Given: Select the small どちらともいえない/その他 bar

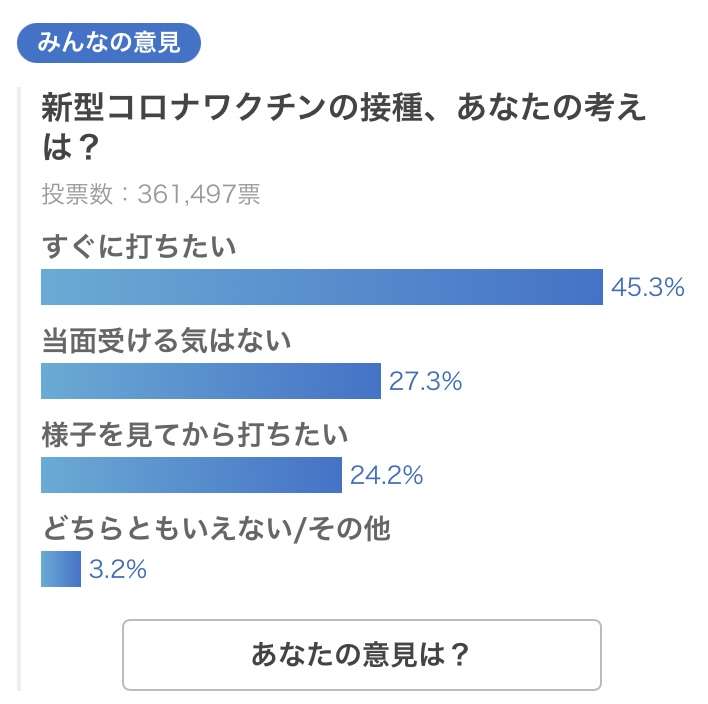Looking at the screenshot, I should coord(61,569).
